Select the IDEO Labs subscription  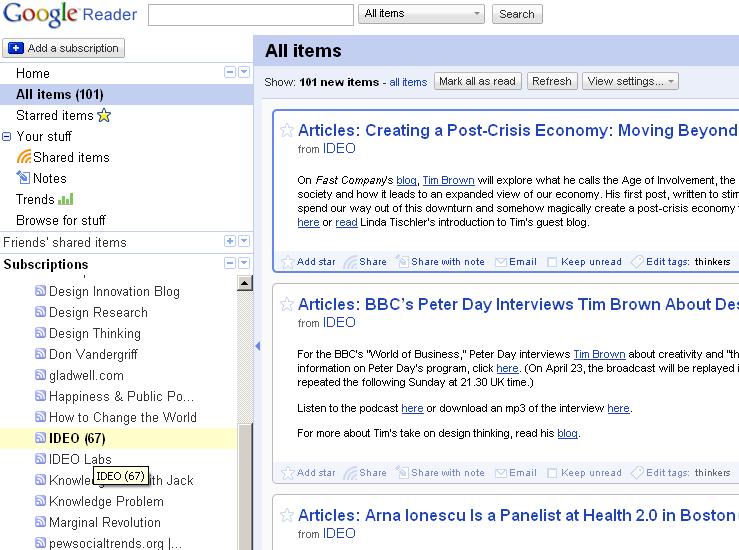(x=80, y=459)
